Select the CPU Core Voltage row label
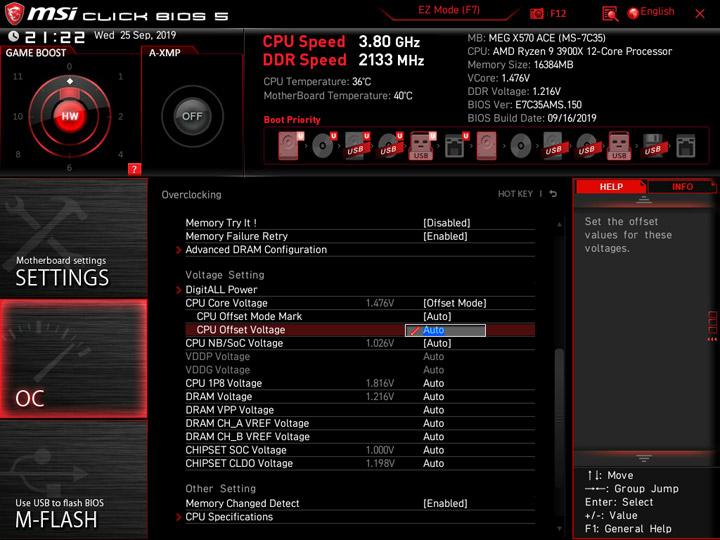 226,303
